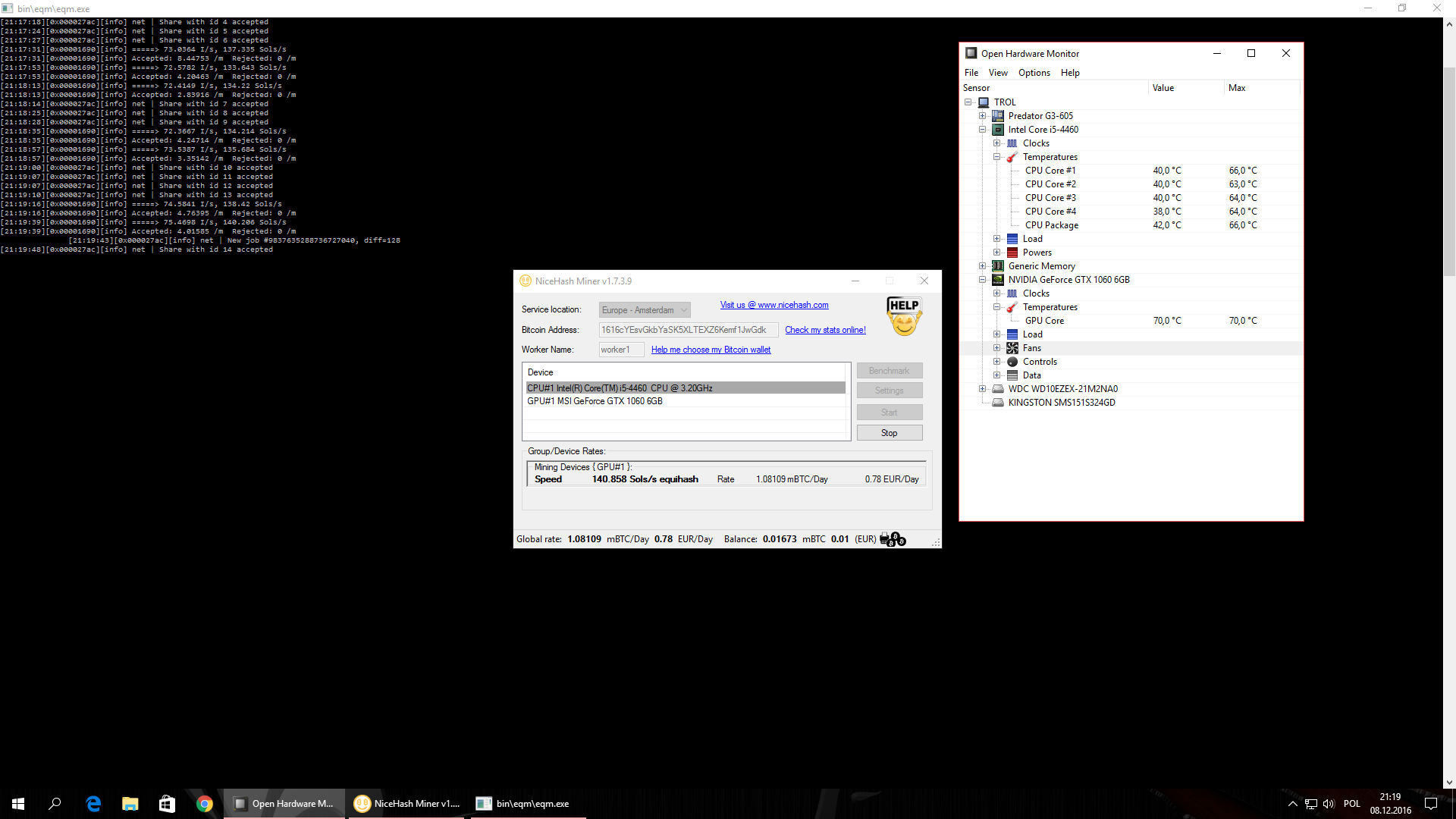Expand the Predator G3-605 node
Image resolution: width=1456 pixels, height=819 pixels.
983,116
